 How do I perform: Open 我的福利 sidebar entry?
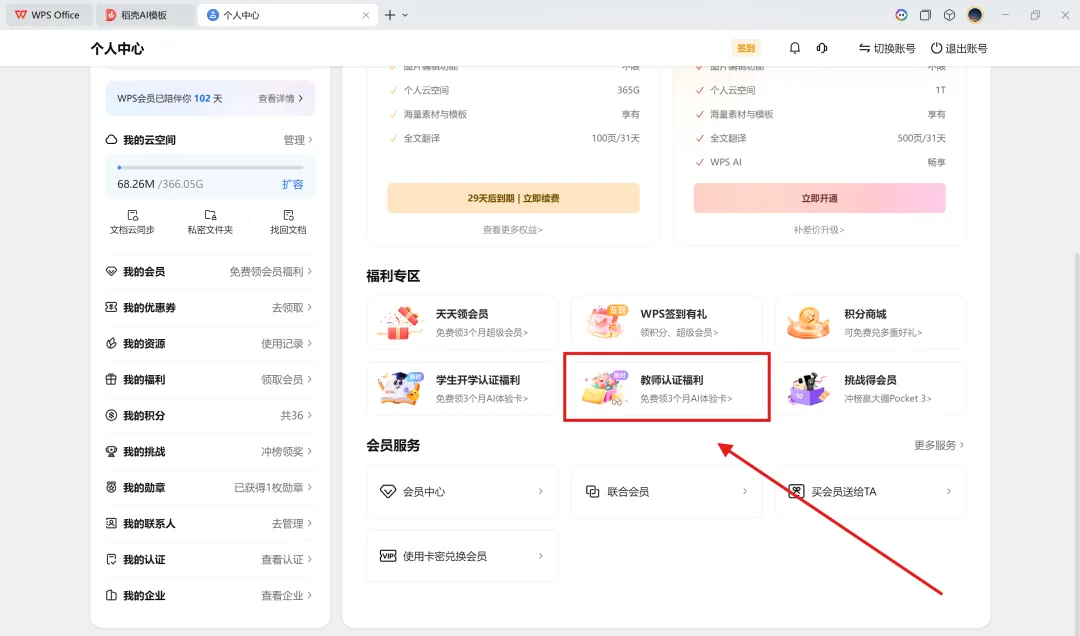209,380
